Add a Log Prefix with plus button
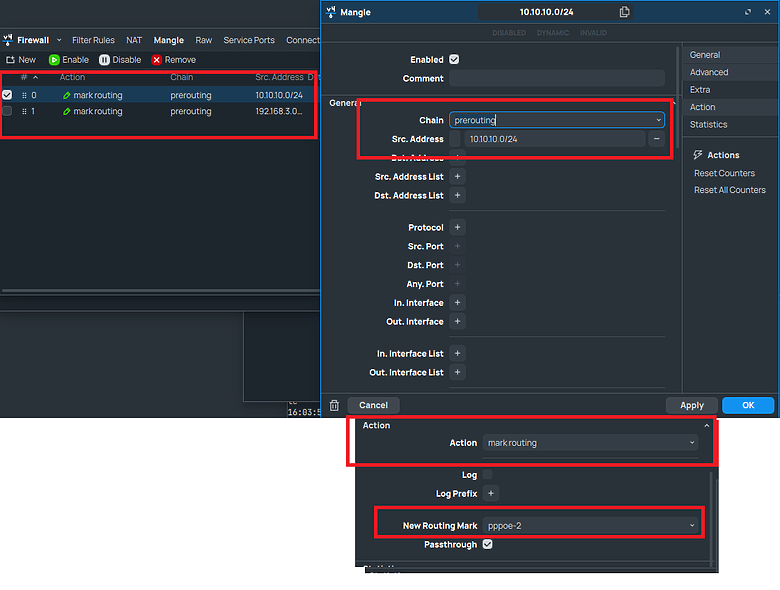This screenshot has width=780, height=590. pos(491,493)
